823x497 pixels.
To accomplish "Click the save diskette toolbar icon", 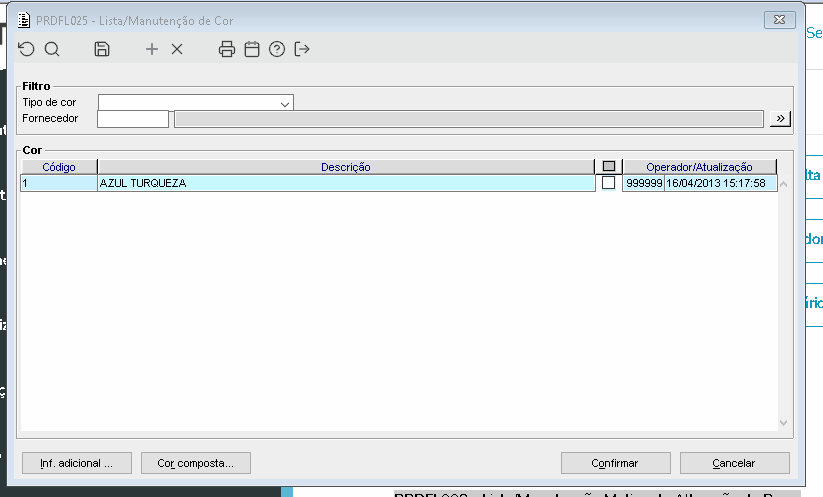I will pyautogui.click(x=102, y=49).
